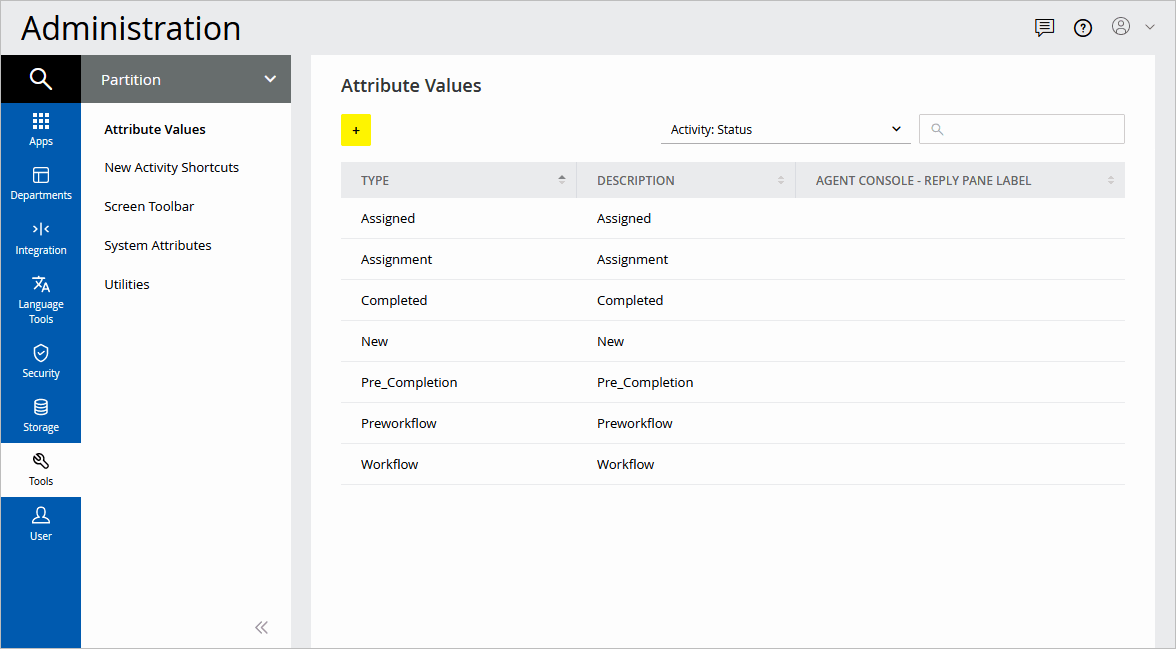Sort the TYPE column

564,179
